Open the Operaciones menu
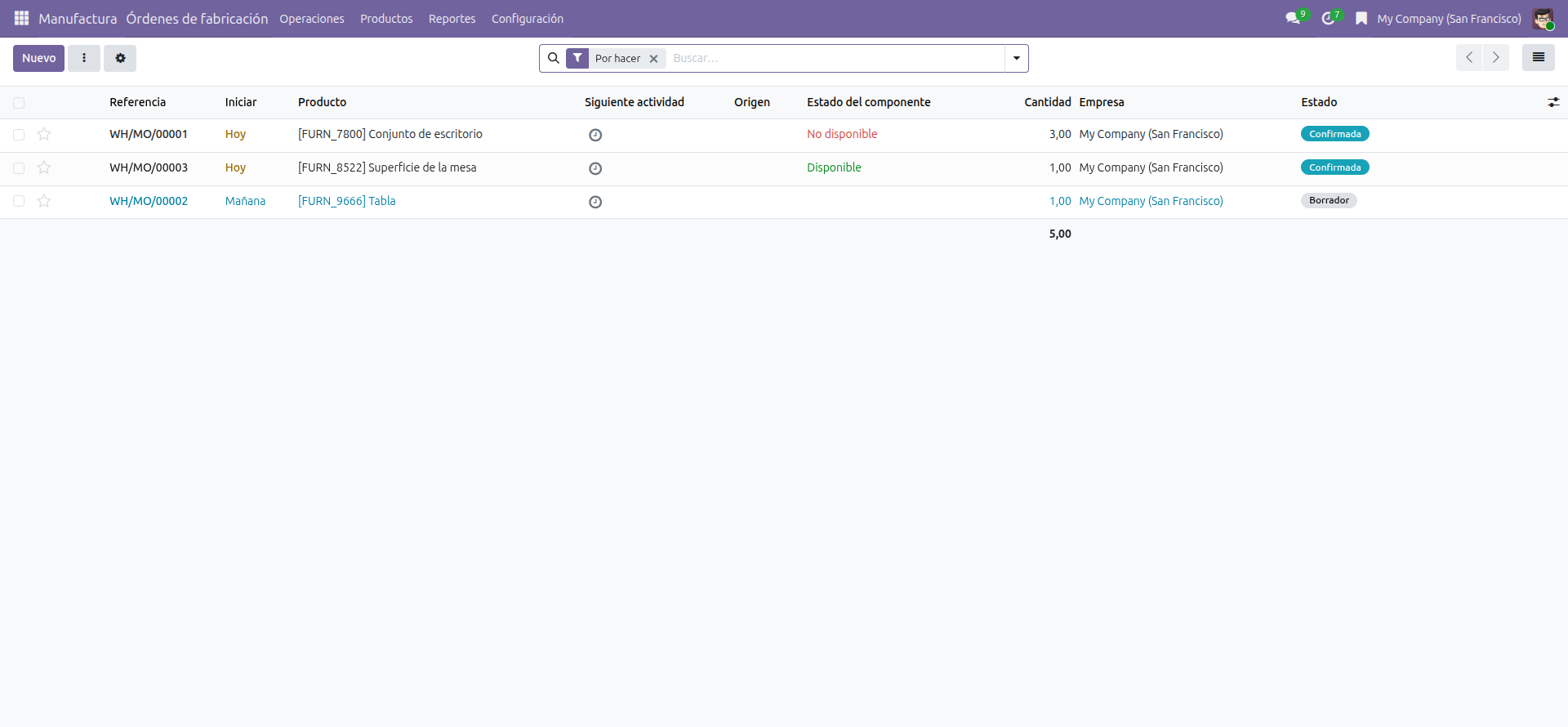Viewport: 1568px width, 727px height. (311, 19)
